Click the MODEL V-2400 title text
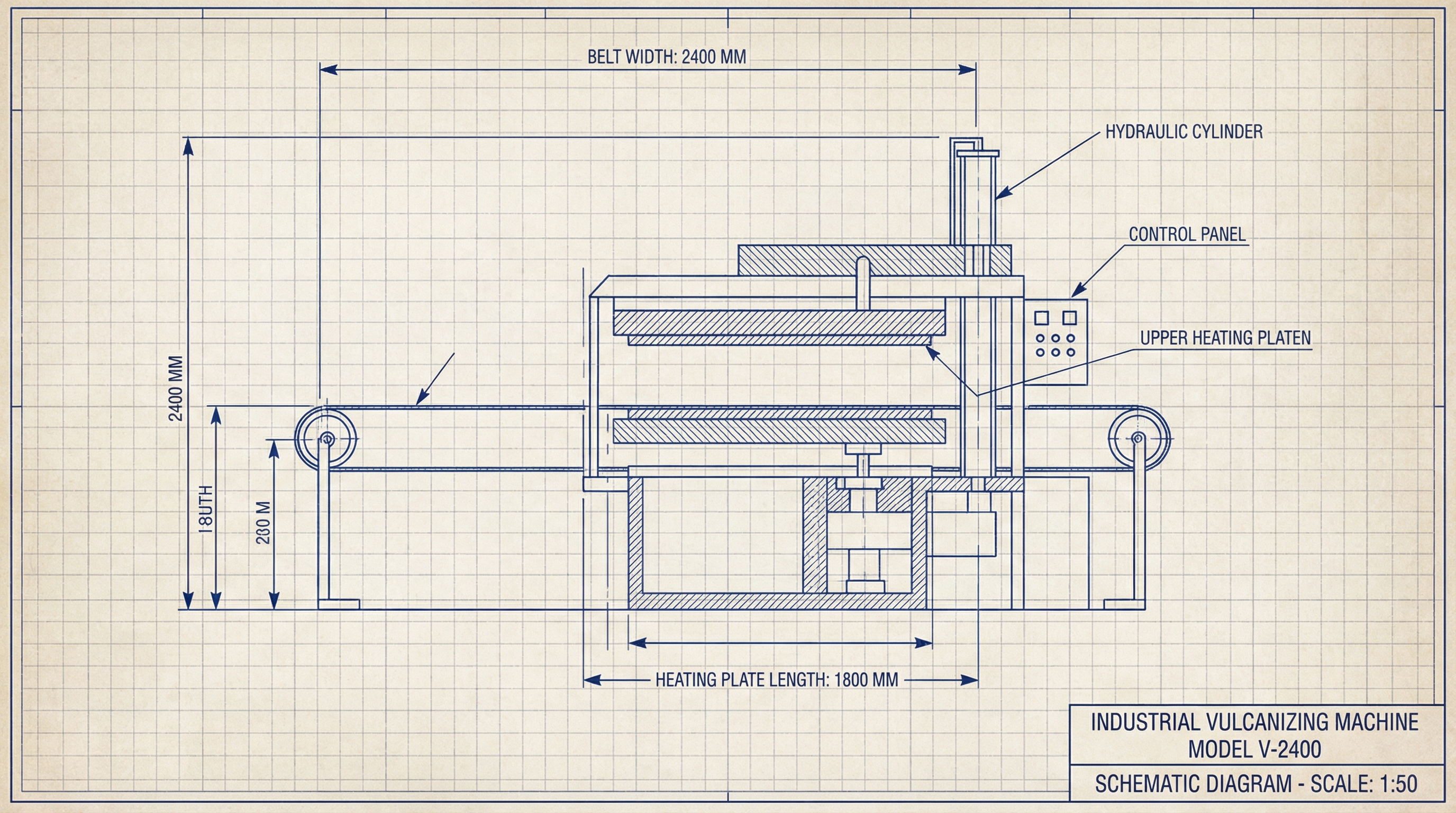 pyautogui.click(x=1254, y=749)
